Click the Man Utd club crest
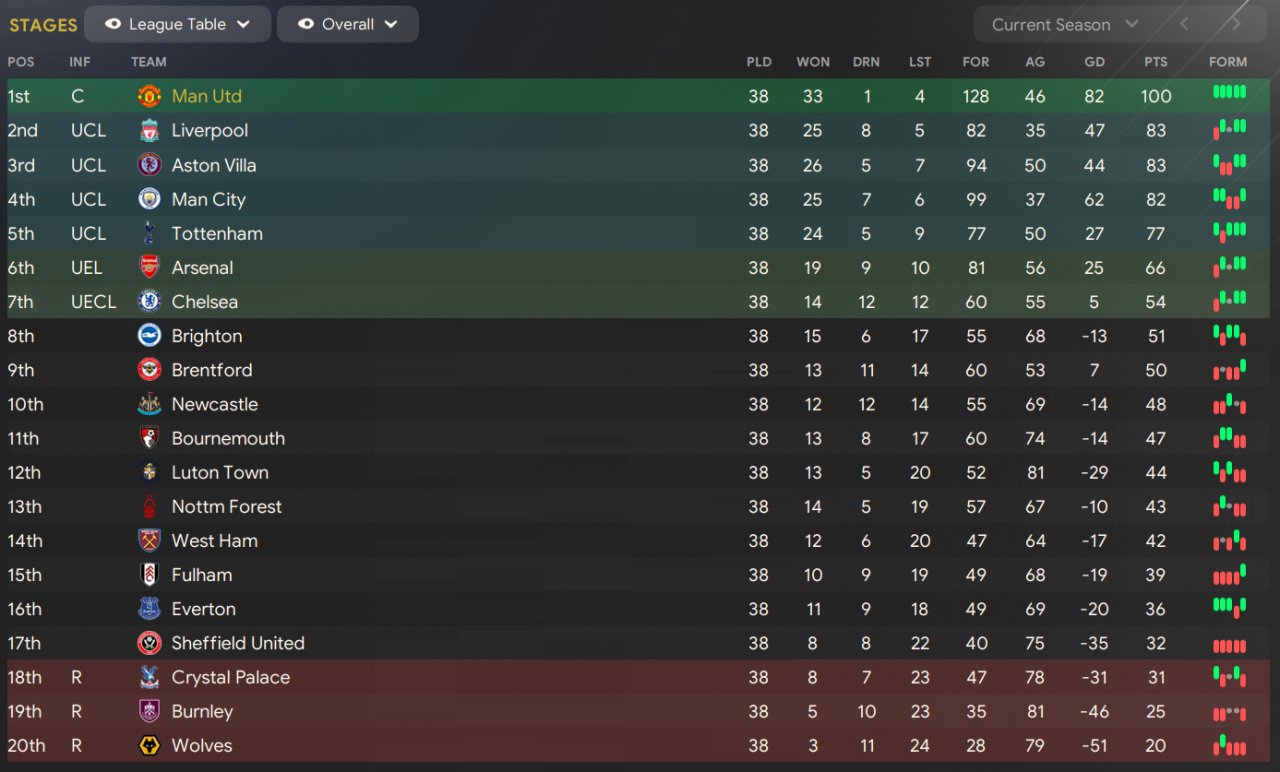 pyautogui.click(x=149, y=96)
